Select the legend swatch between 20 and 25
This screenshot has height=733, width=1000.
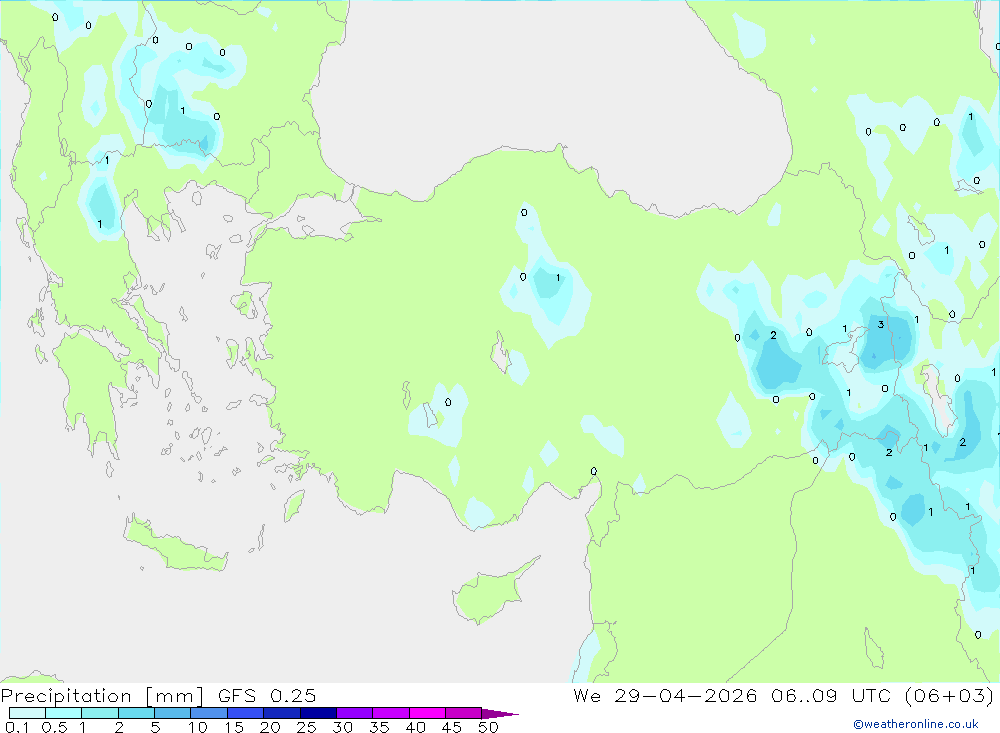282,713
